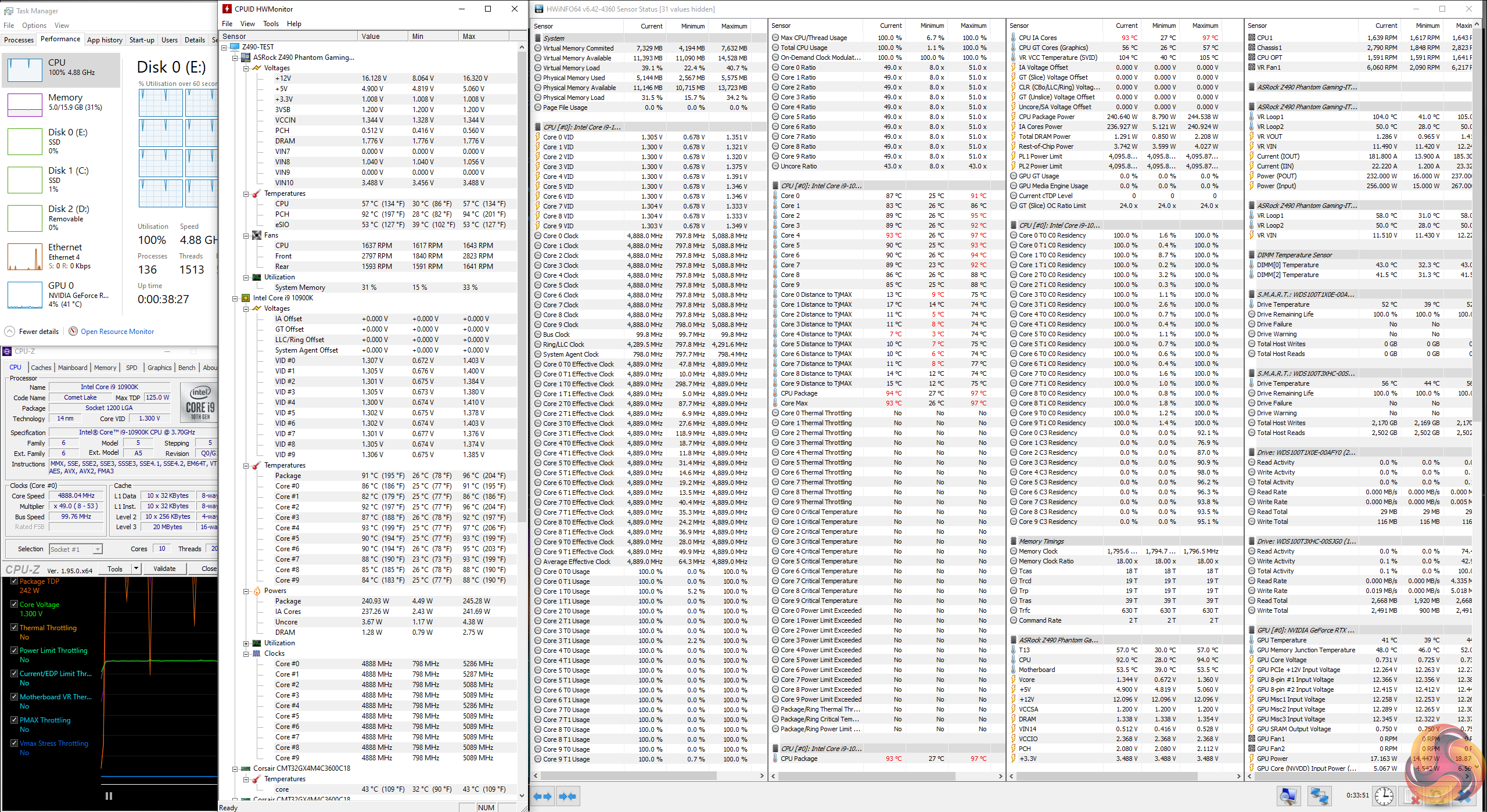
Task: Click the HWiNFO inward blue arrows button
Action: coord(567,796)
